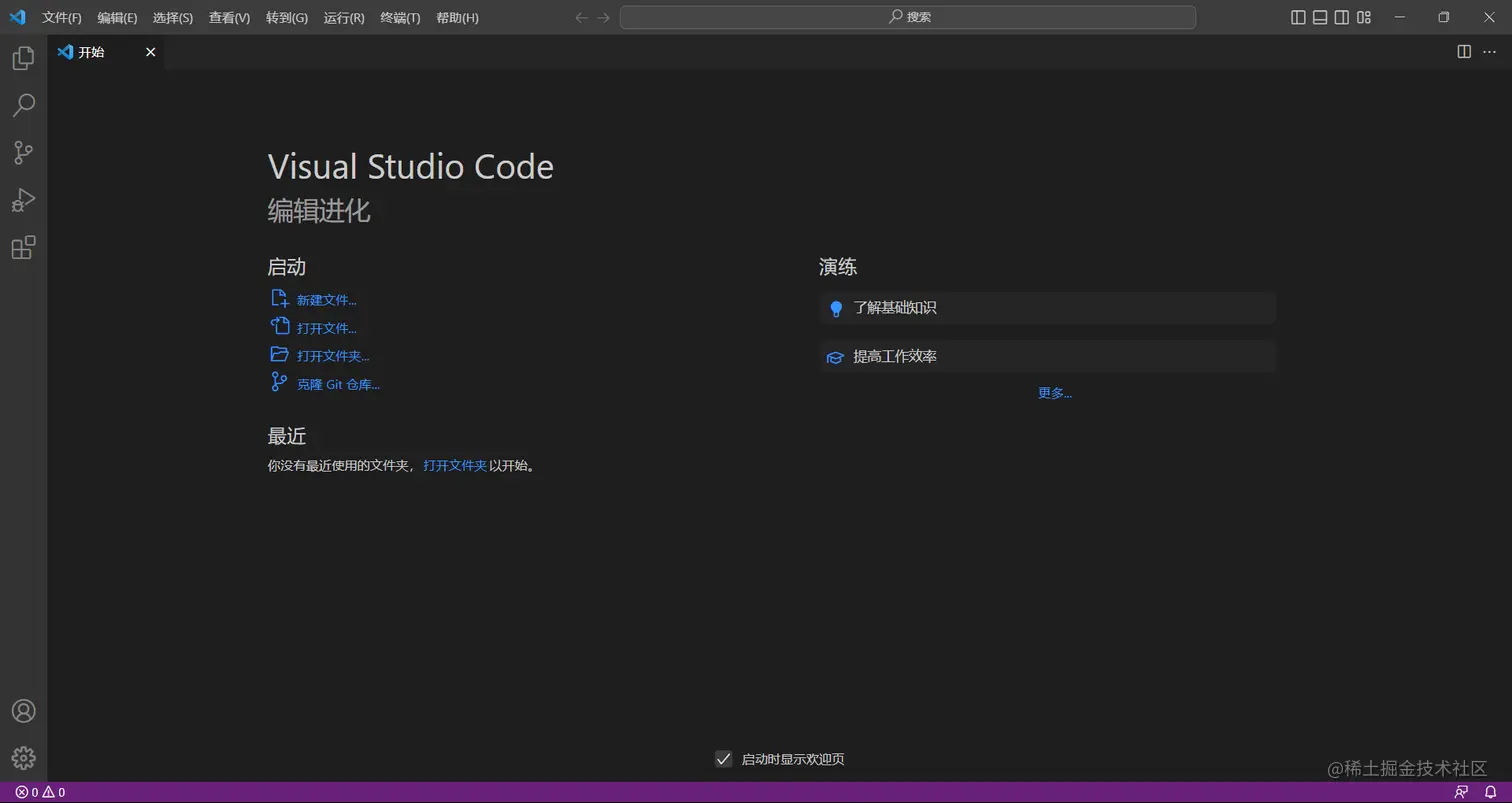
Task: Open the 选择(S) menu
Action: pyautogui.click(x=173, y=18)
